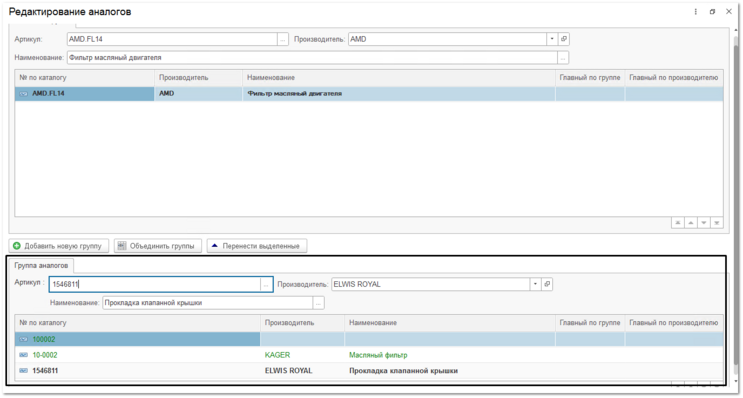This screenshot has height=398, width=743.
Task: Click row icon beside 100002
Action: (x=23, y=339)
